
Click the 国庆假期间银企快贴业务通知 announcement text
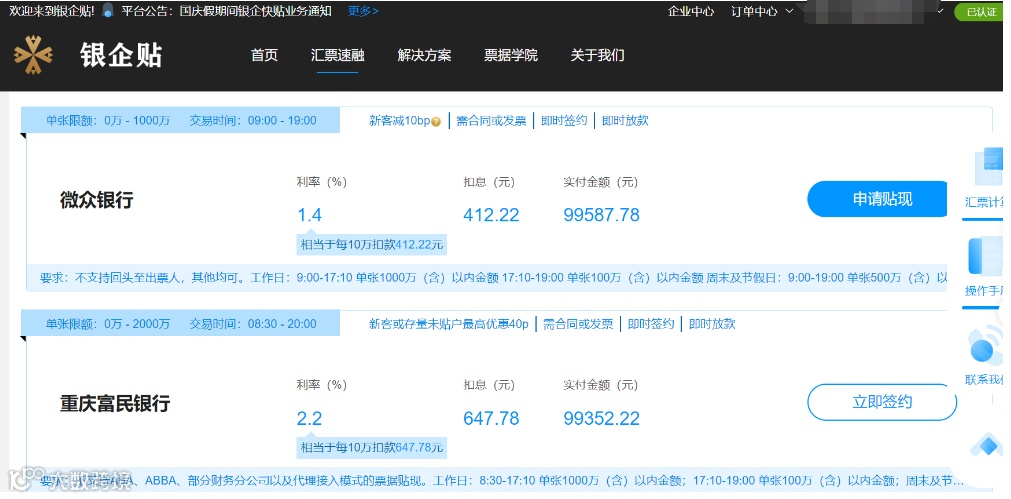[x=256, y=11]
